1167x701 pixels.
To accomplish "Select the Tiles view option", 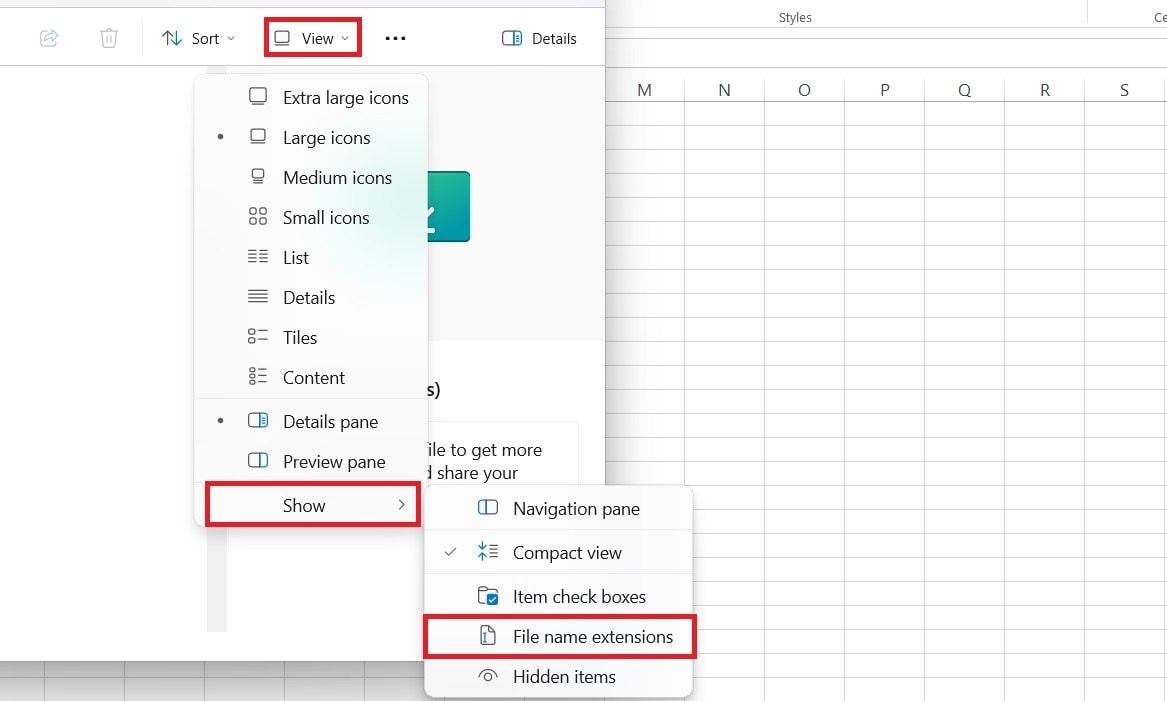I will [311, 338].
